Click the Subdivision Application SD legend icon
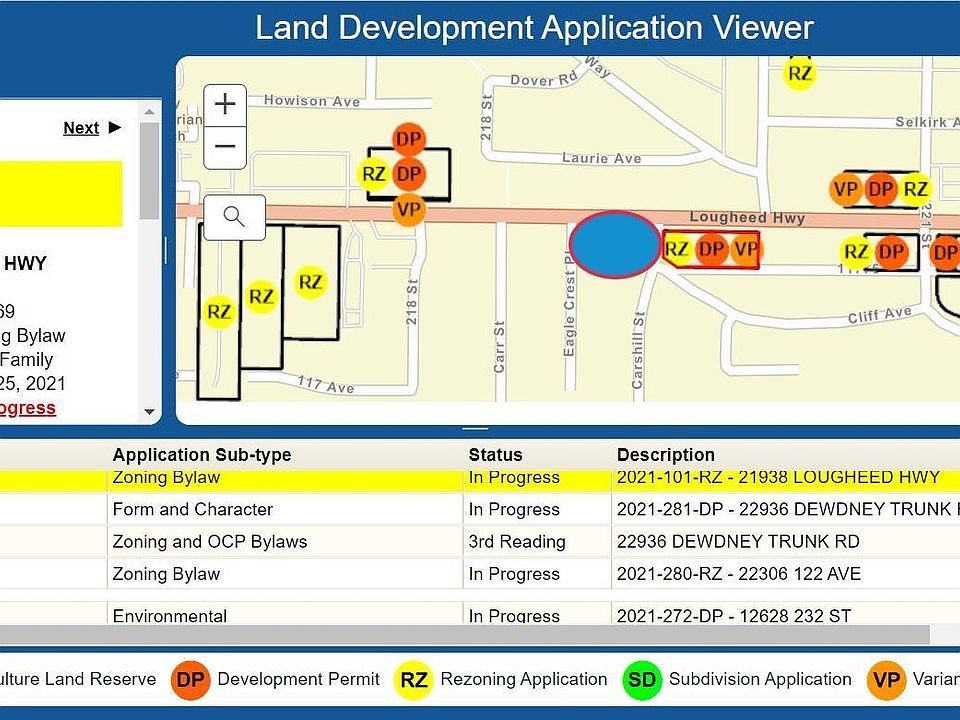Viewport: 960px width, 720px height. 642,680
